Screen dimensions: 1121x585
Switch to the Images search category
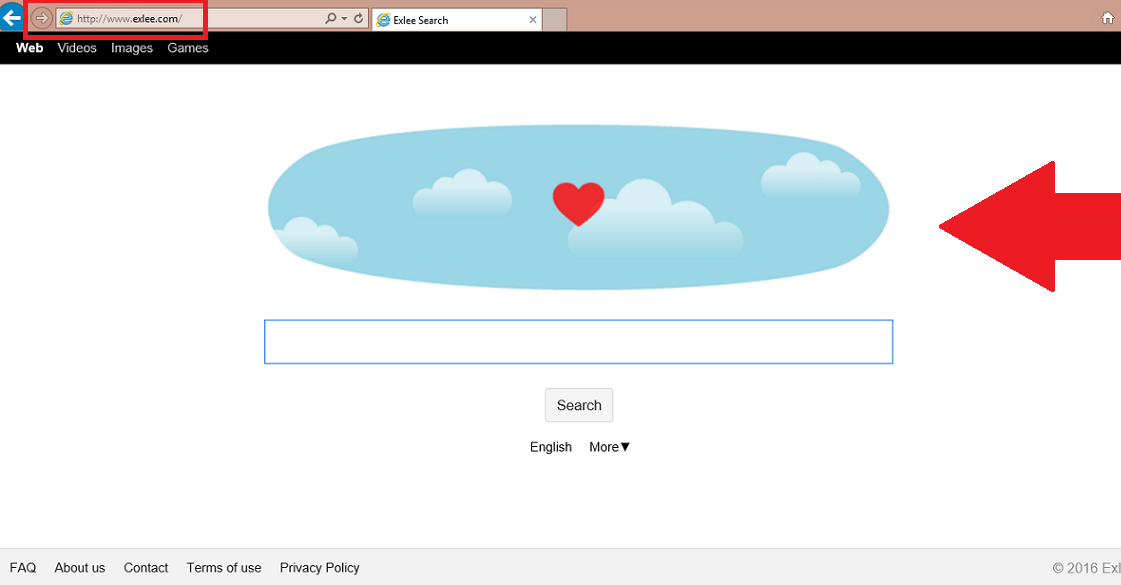click(x=132, y=48)
